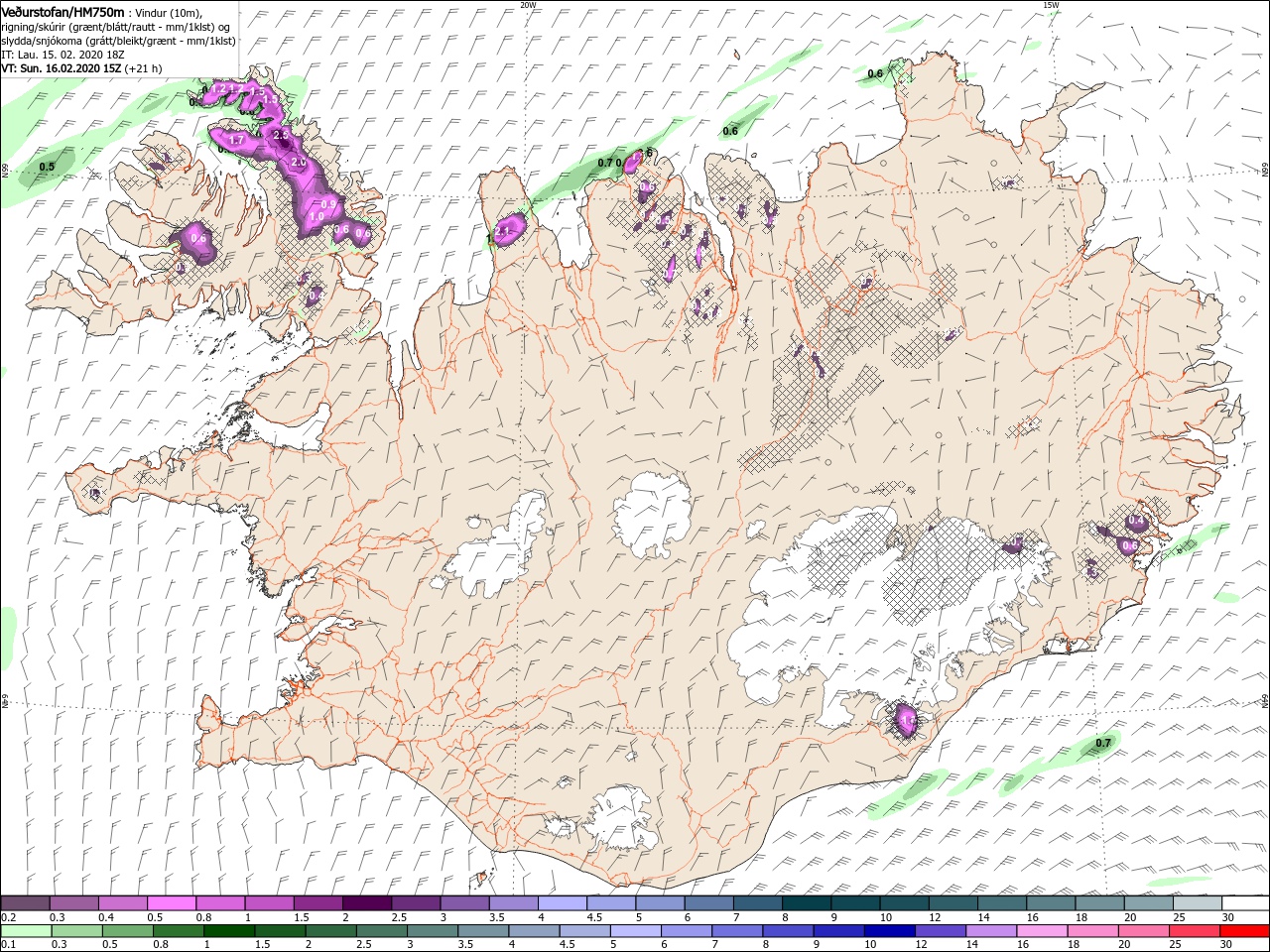Viewport: 1270px width, 952px height.
Task: Choose the light lavender upper swatch labeled 4
Action: click(562, 903)
